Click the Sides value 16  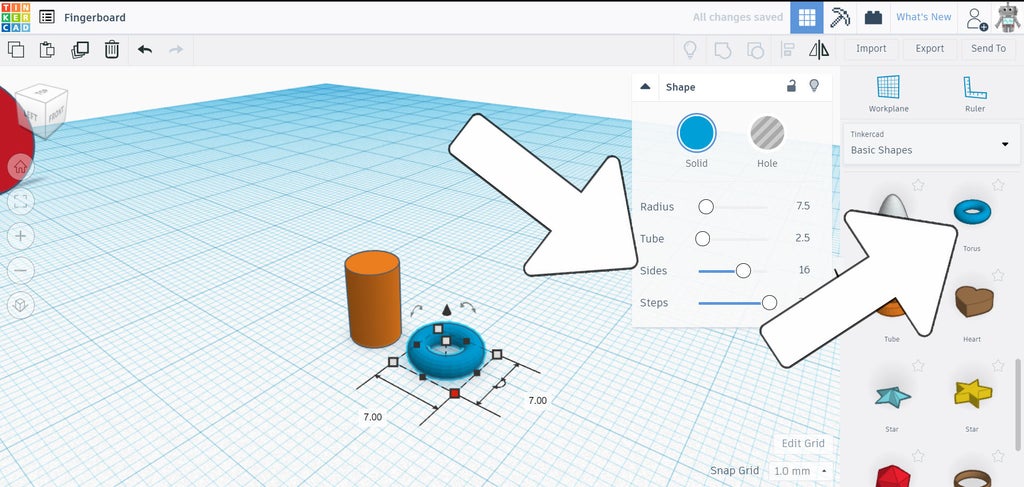[804, 270]
